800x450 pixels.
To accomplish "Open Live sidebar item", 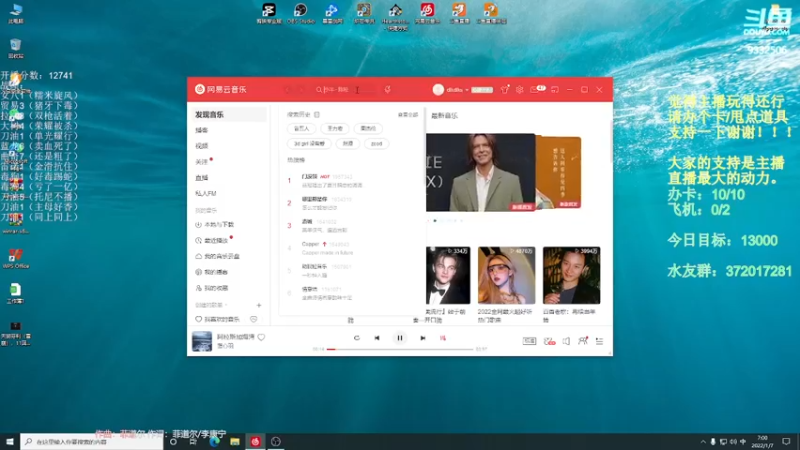I will [x=228, y=178].
